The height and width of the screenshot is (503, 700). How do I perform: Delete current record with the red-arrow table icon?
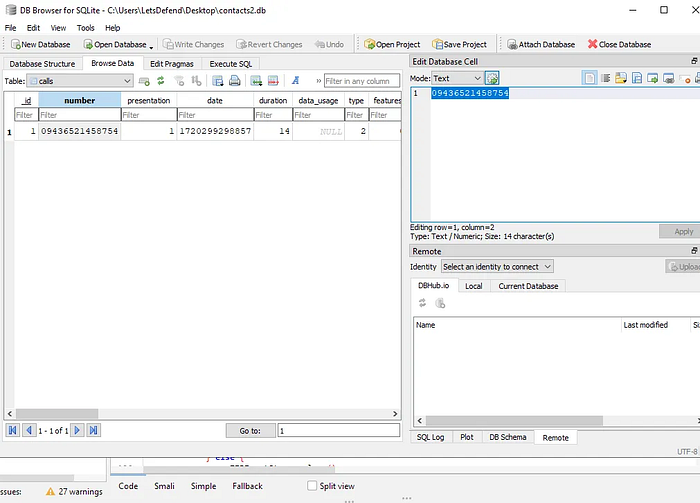tap(273, 81)
